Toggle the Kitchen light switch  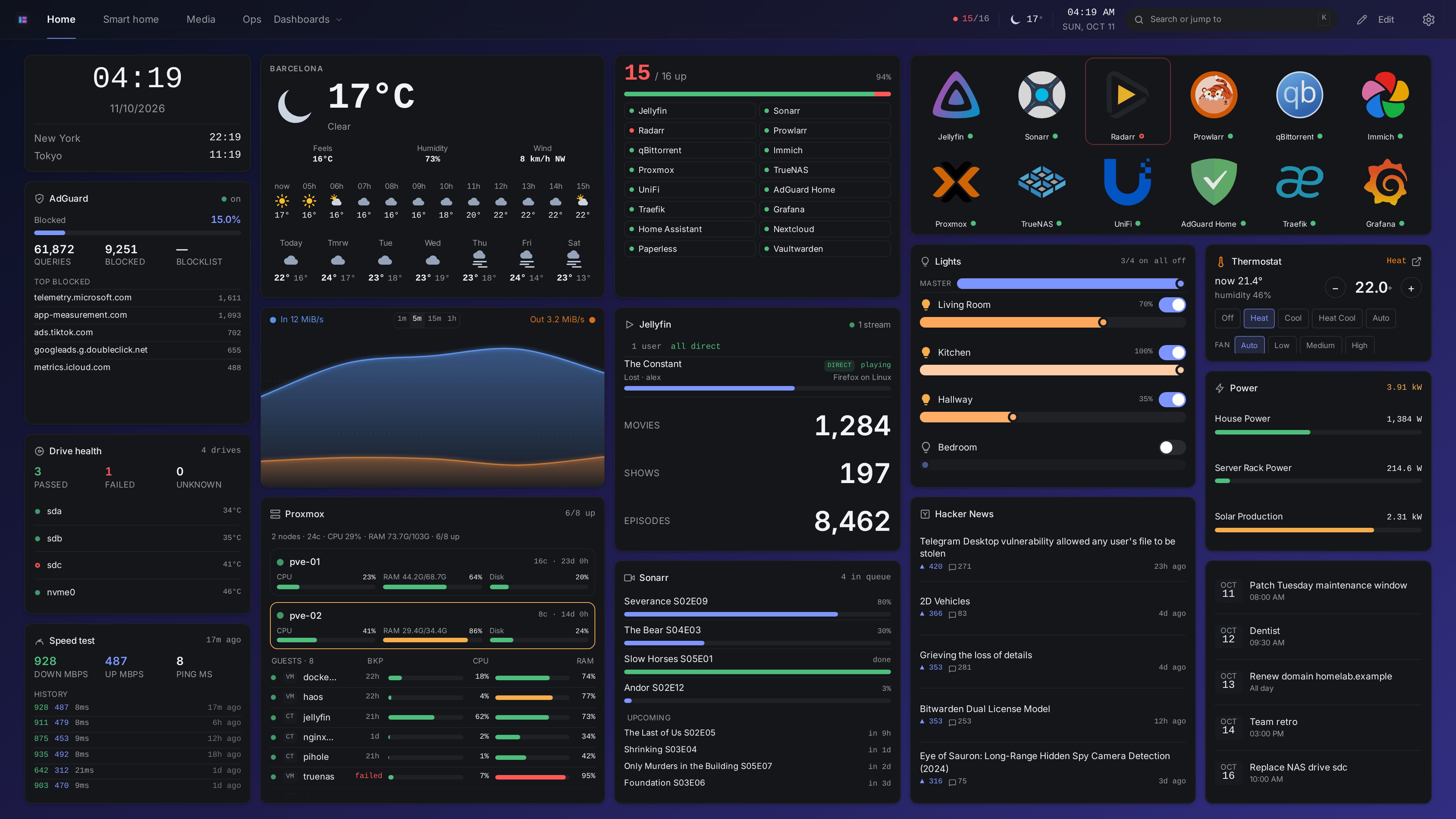coord(1172,352)
